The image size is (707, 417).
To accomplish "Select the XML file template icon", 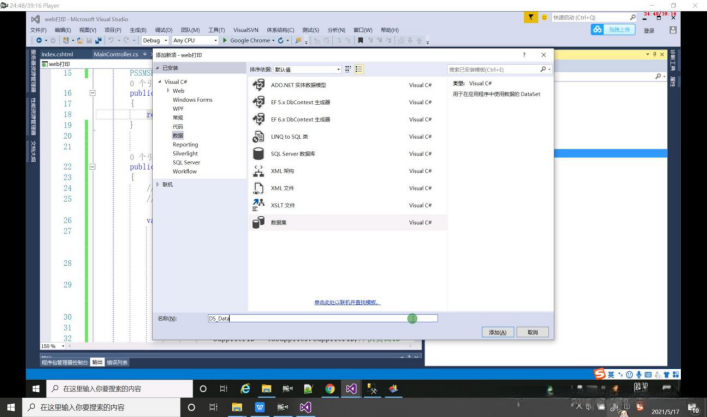I will [258, 188].
